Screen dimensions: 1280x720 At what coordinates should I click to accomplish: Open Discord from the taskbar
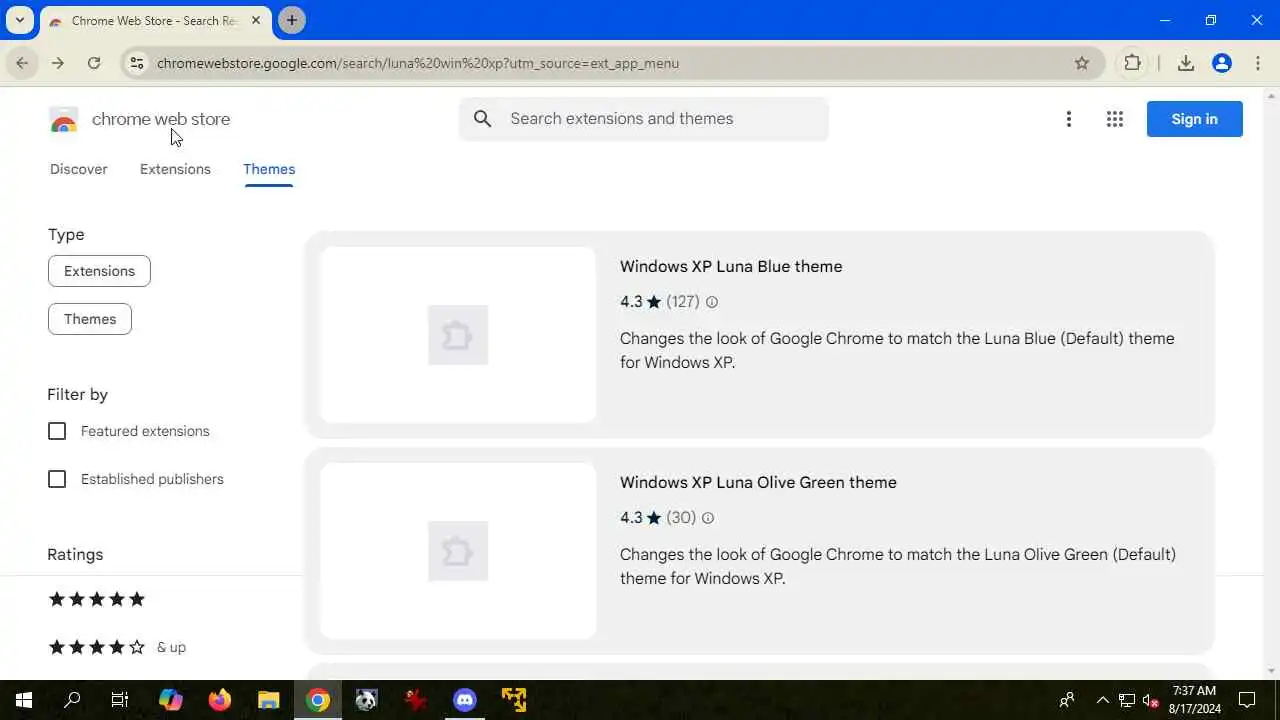[x=465, y=700]
